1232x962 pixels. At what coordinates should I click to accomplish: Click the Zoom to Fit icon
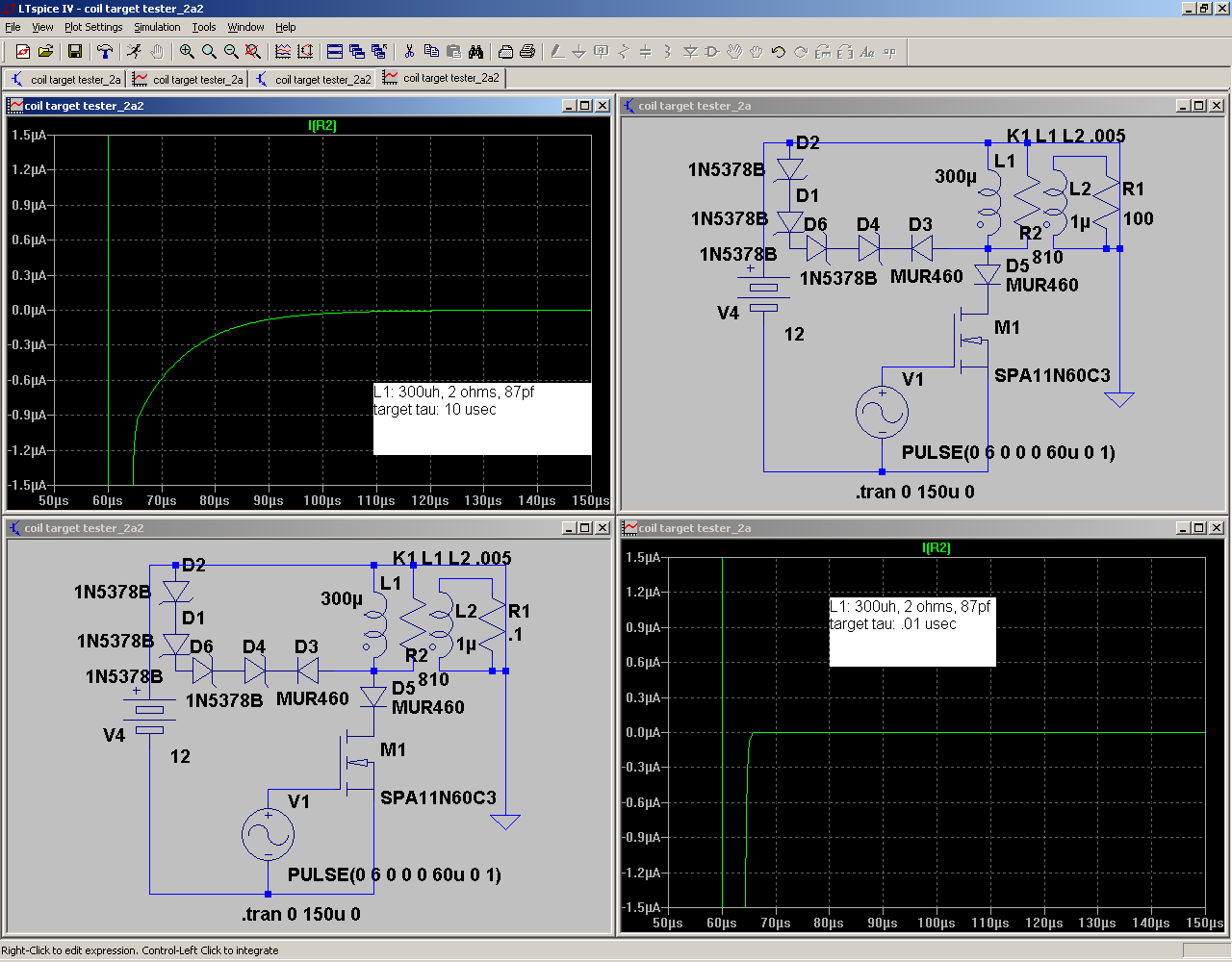coord(253,52)
